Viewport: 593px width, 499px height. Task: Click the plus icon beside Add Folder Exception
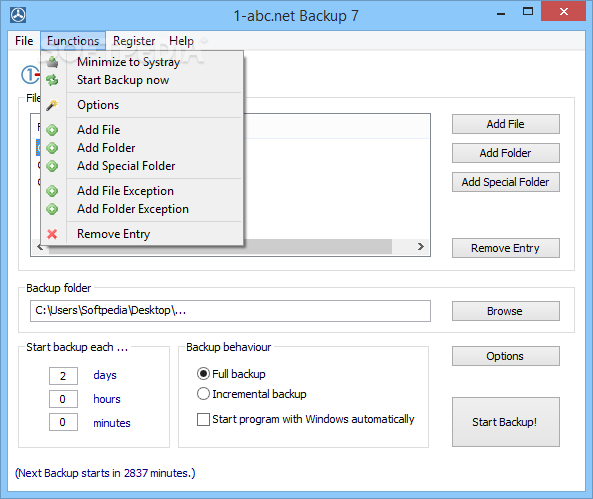(52, 209)
